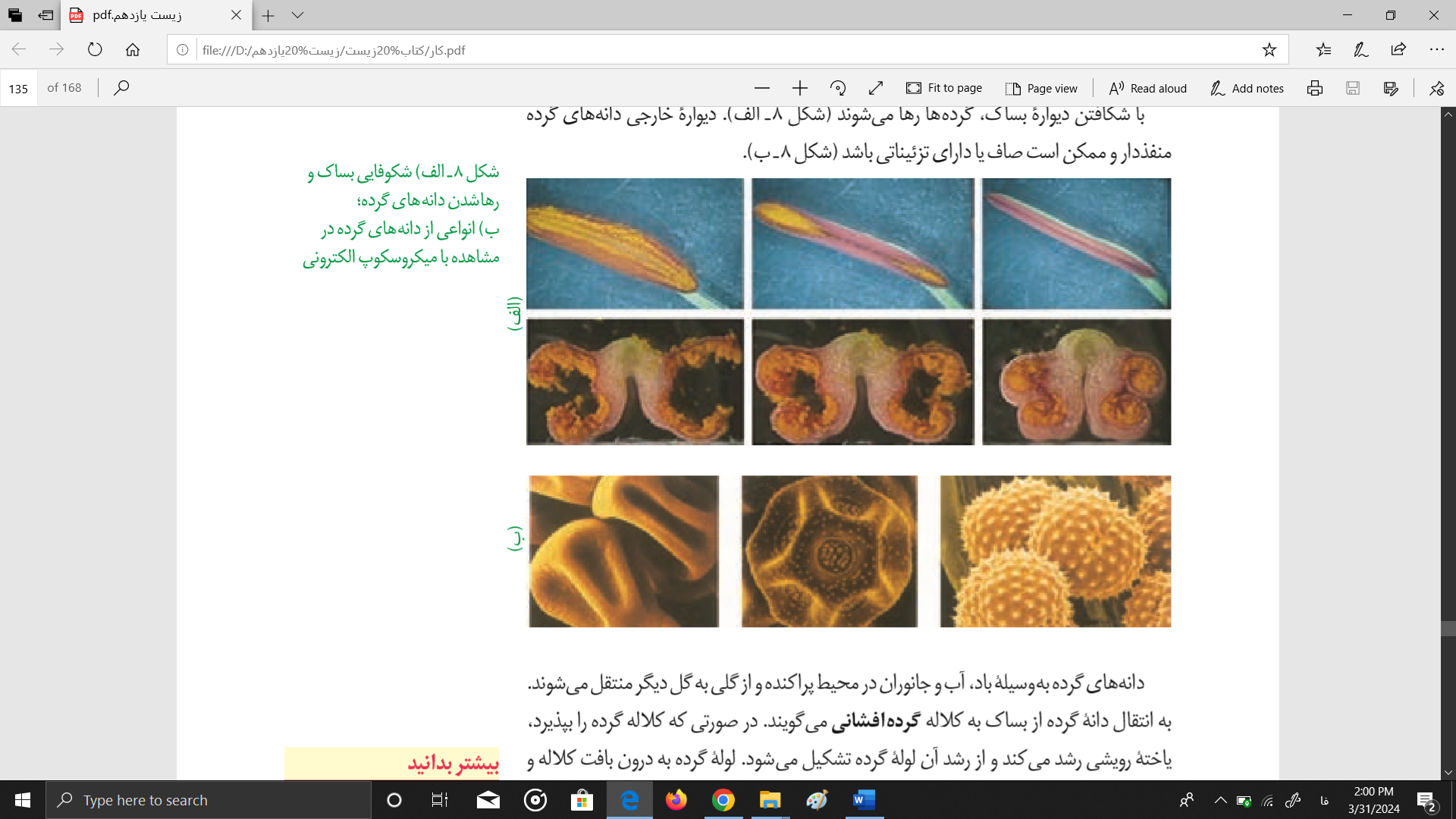The image size is (1456, 819).
Task: Pin the PDF toolbar
Action: tap(1436, 88)
